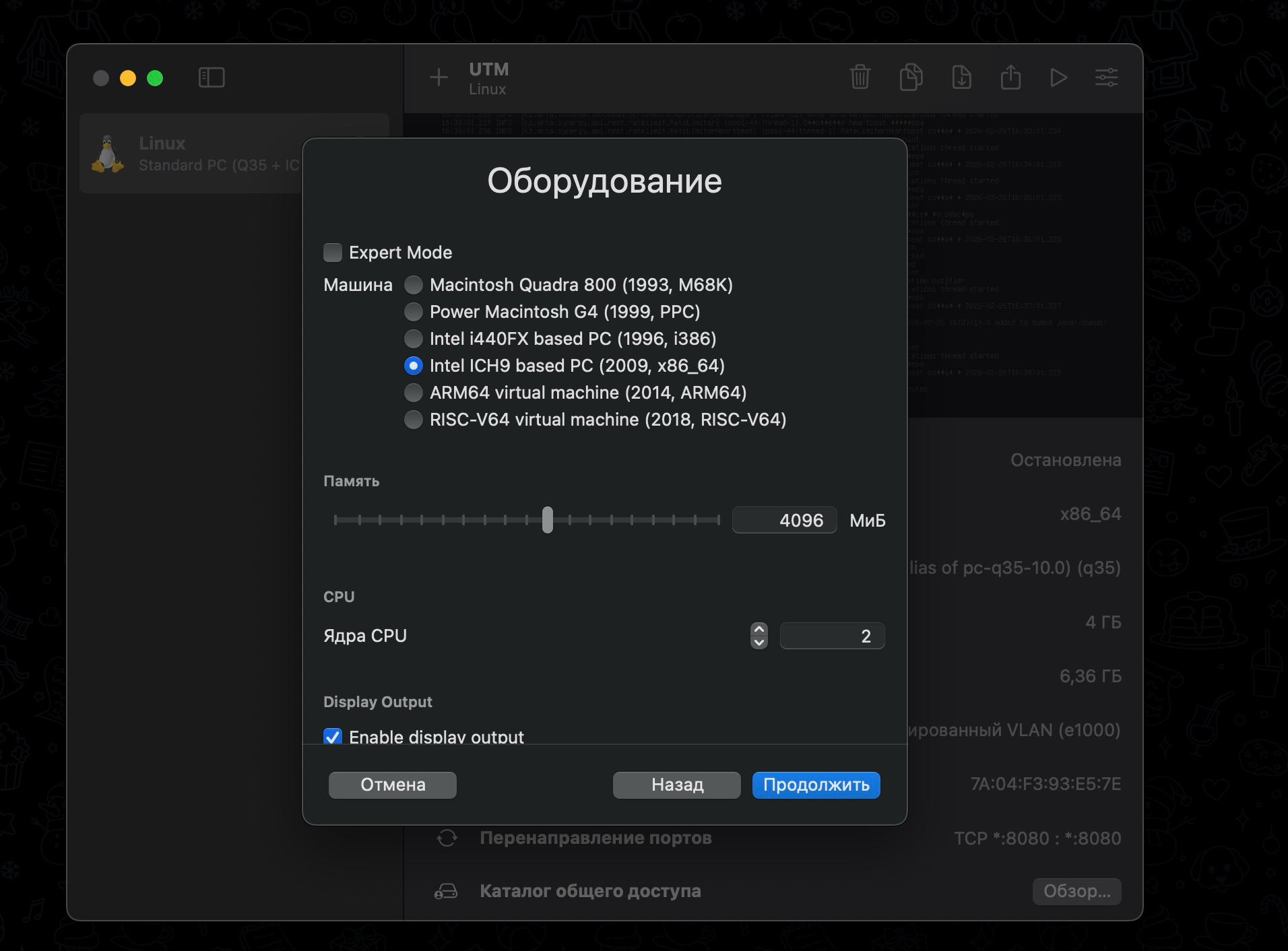This screenshot has width=1288, height=951.
Task: Click the trash icon to delete VM
Action: click(x=860, y=77)
